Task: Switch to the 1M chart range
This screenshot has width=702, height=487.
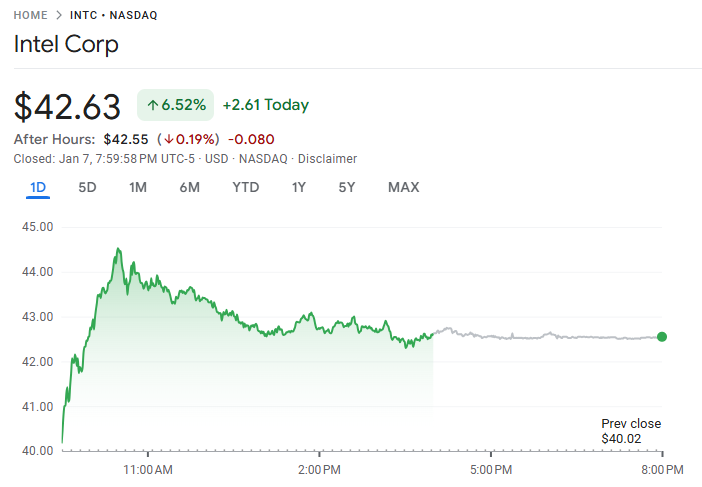Action: 138,187
